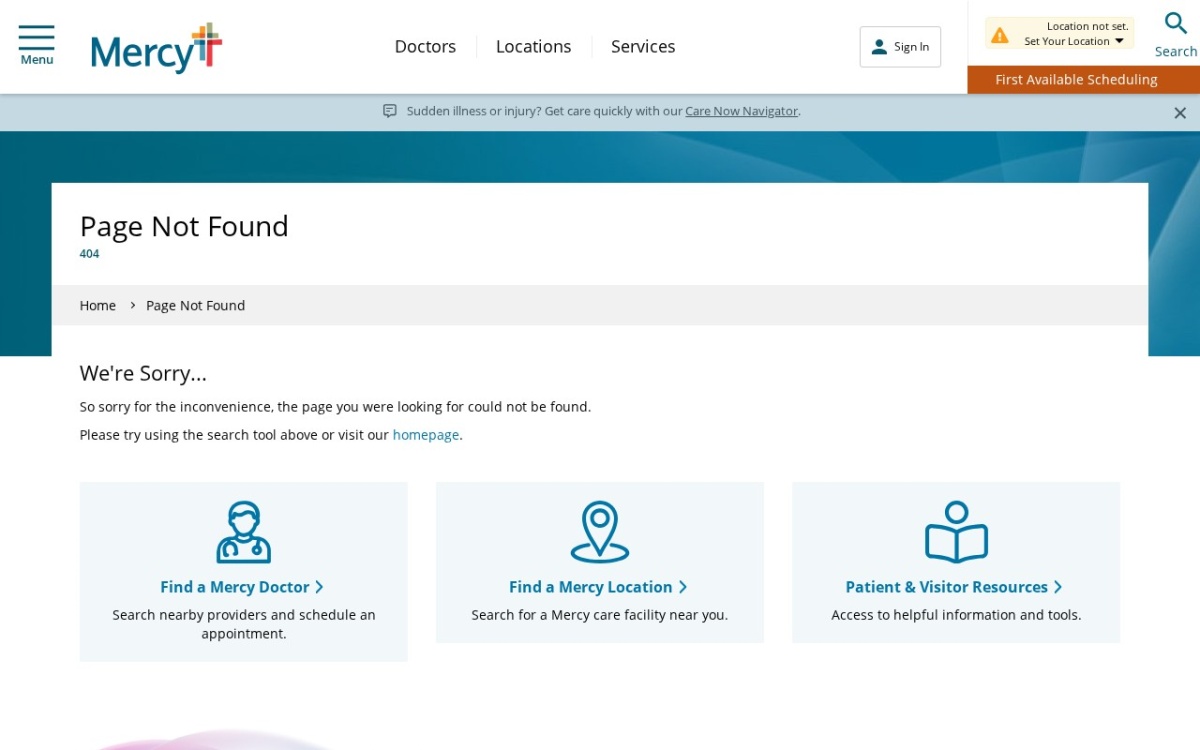Click 'Location not set.' text
Image resolution: width=1200 pixels, height=750 pixels.
pos(1087,26)
